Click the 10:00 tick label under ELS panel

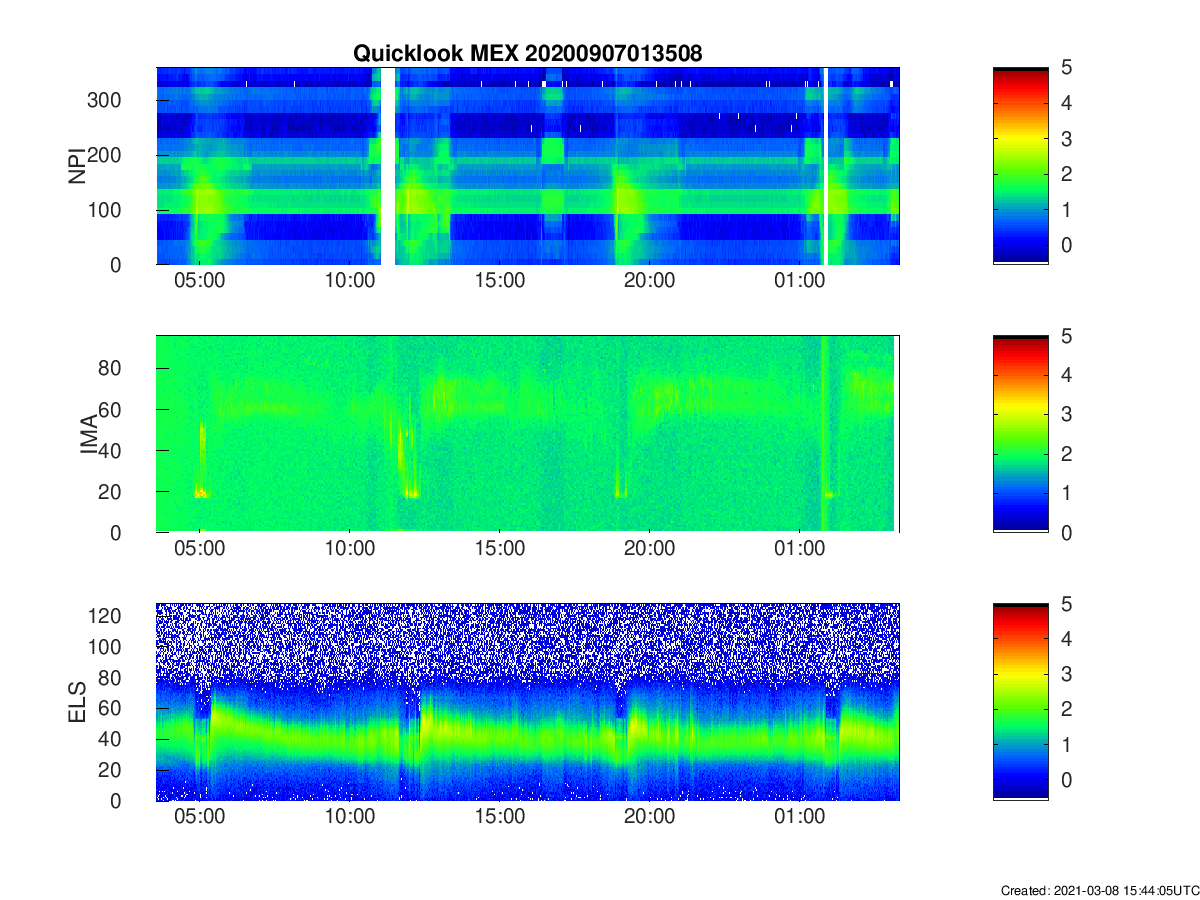click(x=350, y=817)
